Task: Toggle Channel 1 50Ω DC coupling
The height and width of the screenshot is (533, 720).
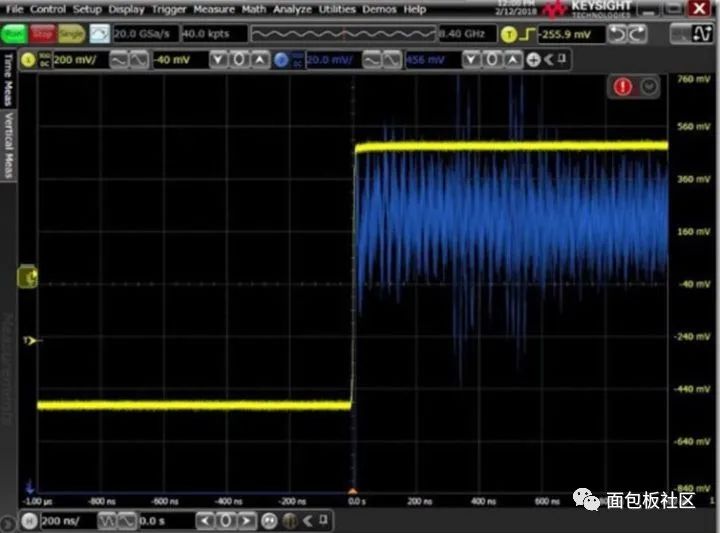Action: tap(45, 60)
